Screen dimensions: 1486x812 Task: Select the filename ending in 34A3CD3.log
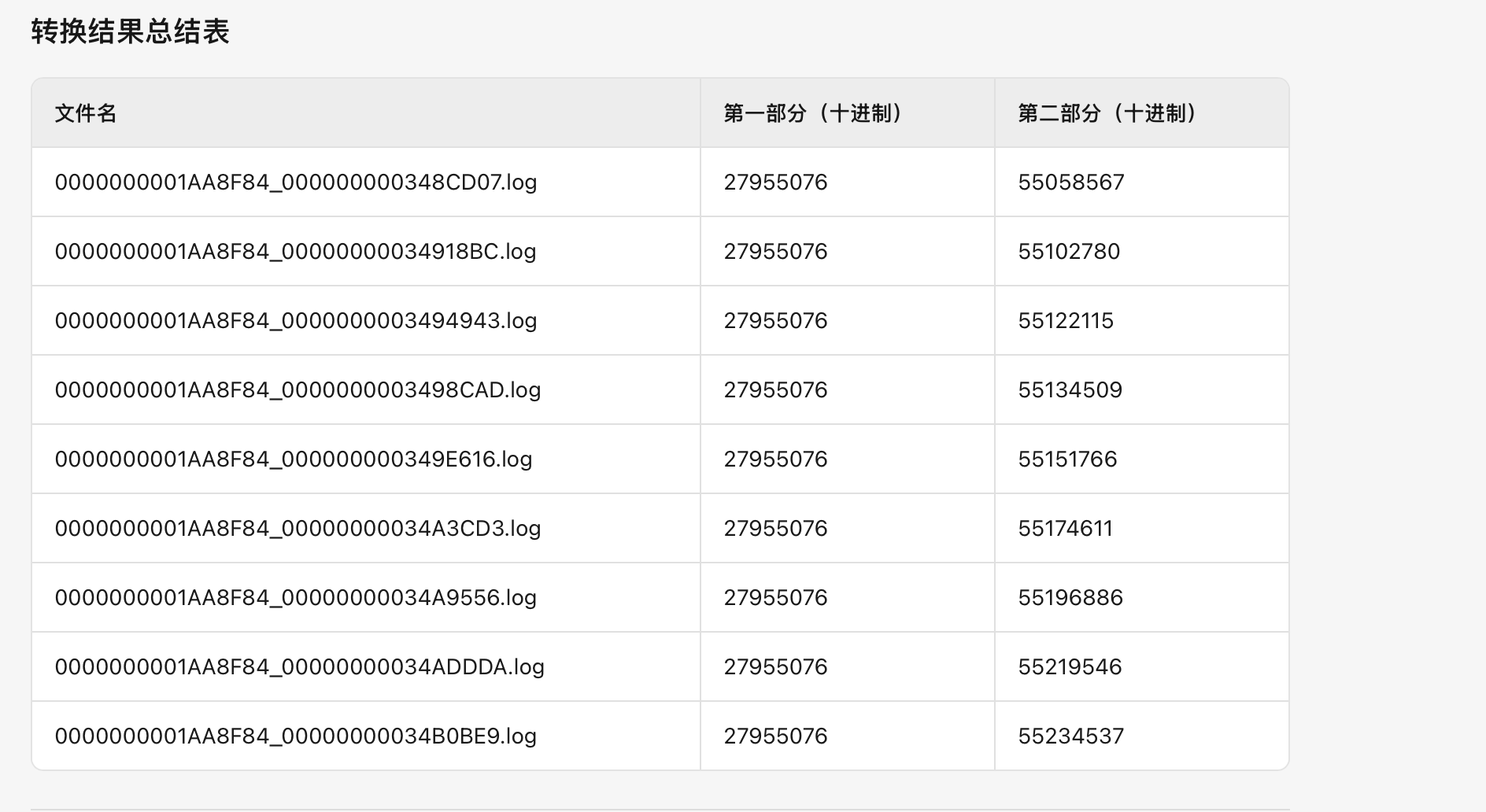[x=298, y=529]
